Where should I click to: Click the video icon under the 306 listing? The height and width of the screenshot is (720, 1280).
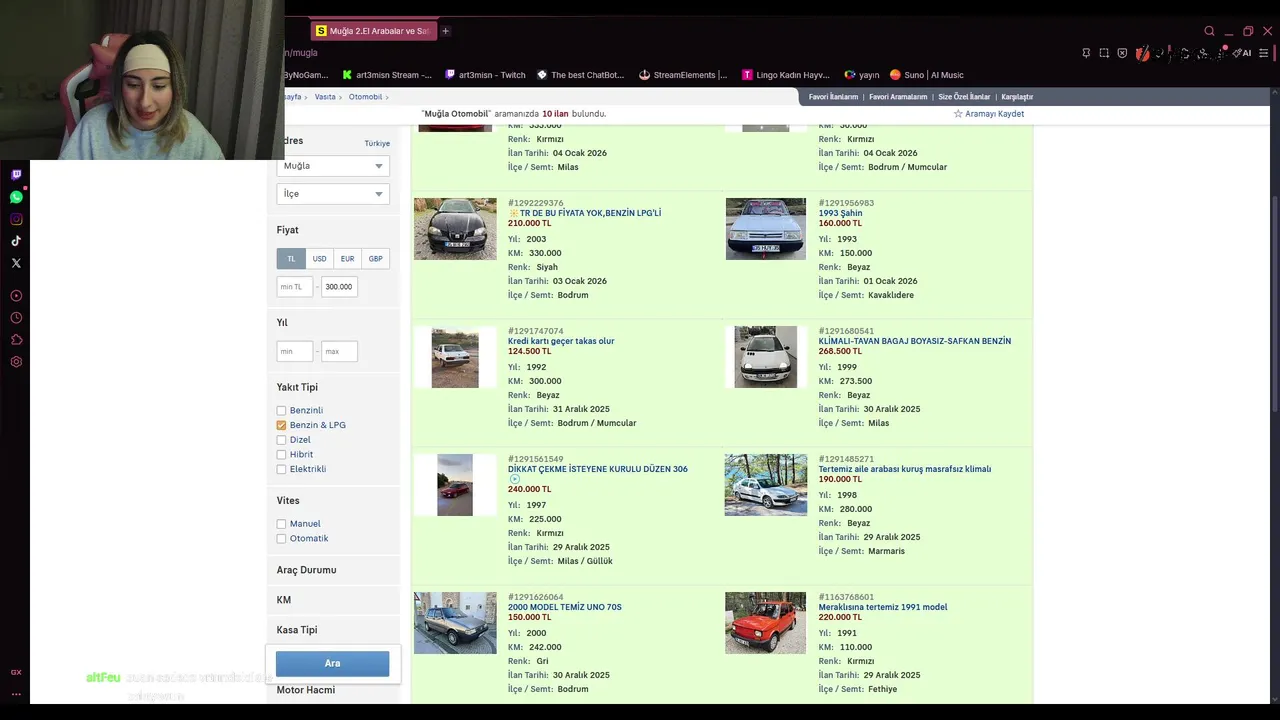coord(515,479)
